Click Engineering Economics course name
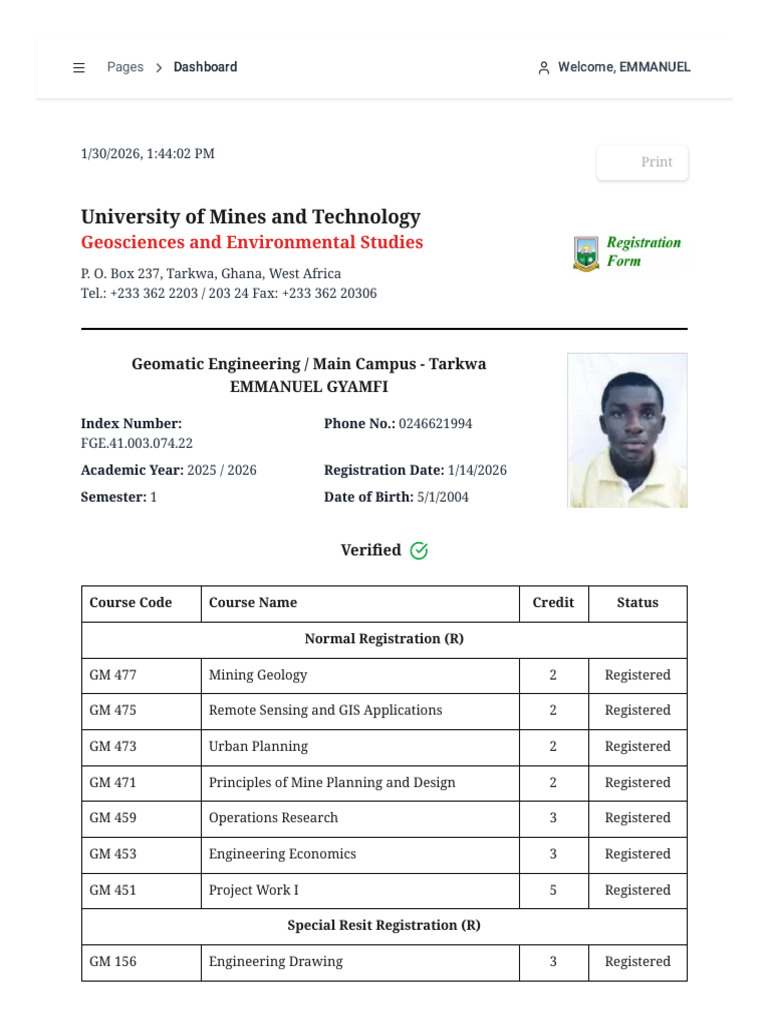The width and height of the screenshot is (768, 1024). [282, 854]
